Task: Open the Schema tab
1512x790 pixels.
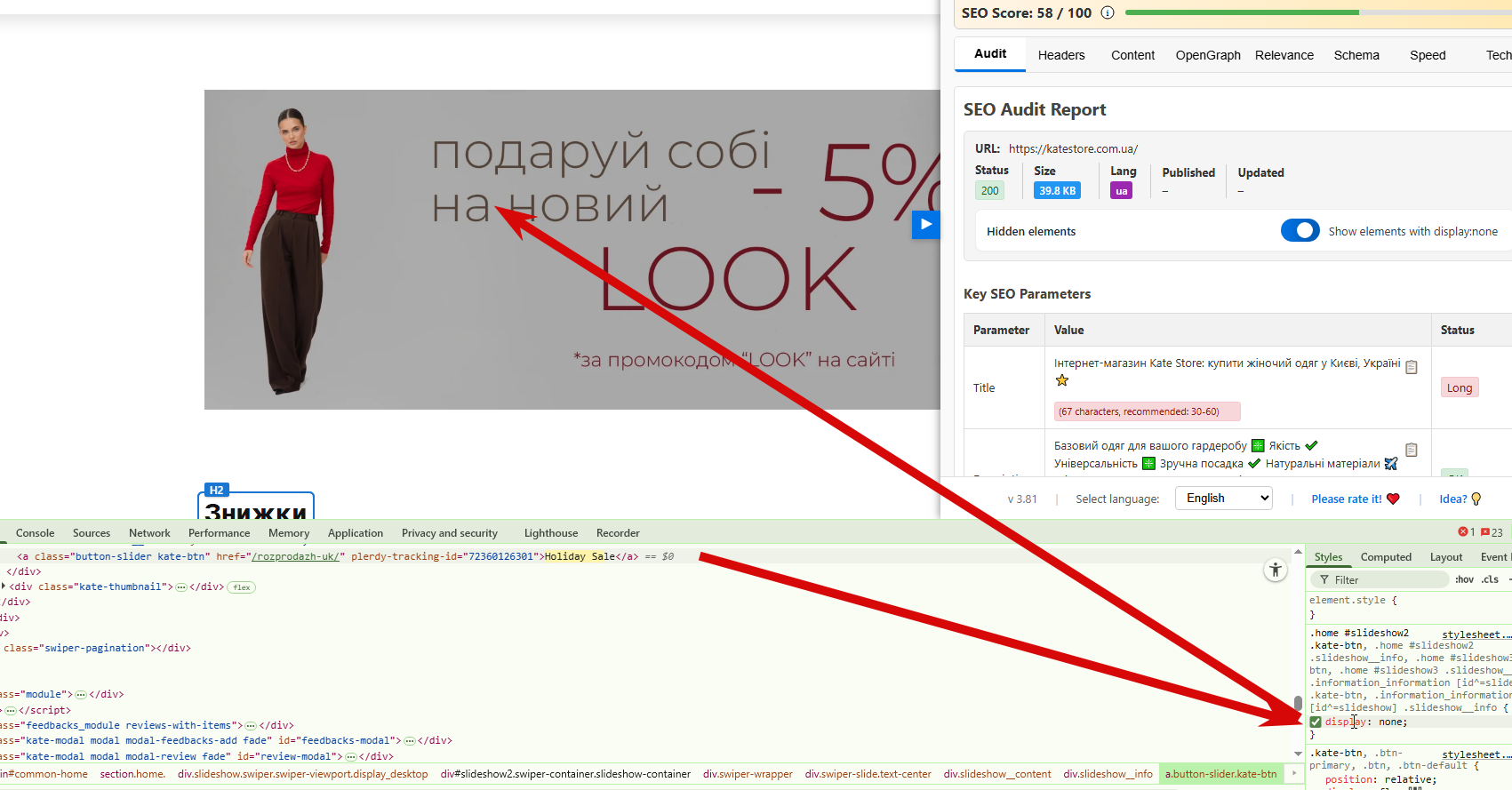Action: 1356,55
